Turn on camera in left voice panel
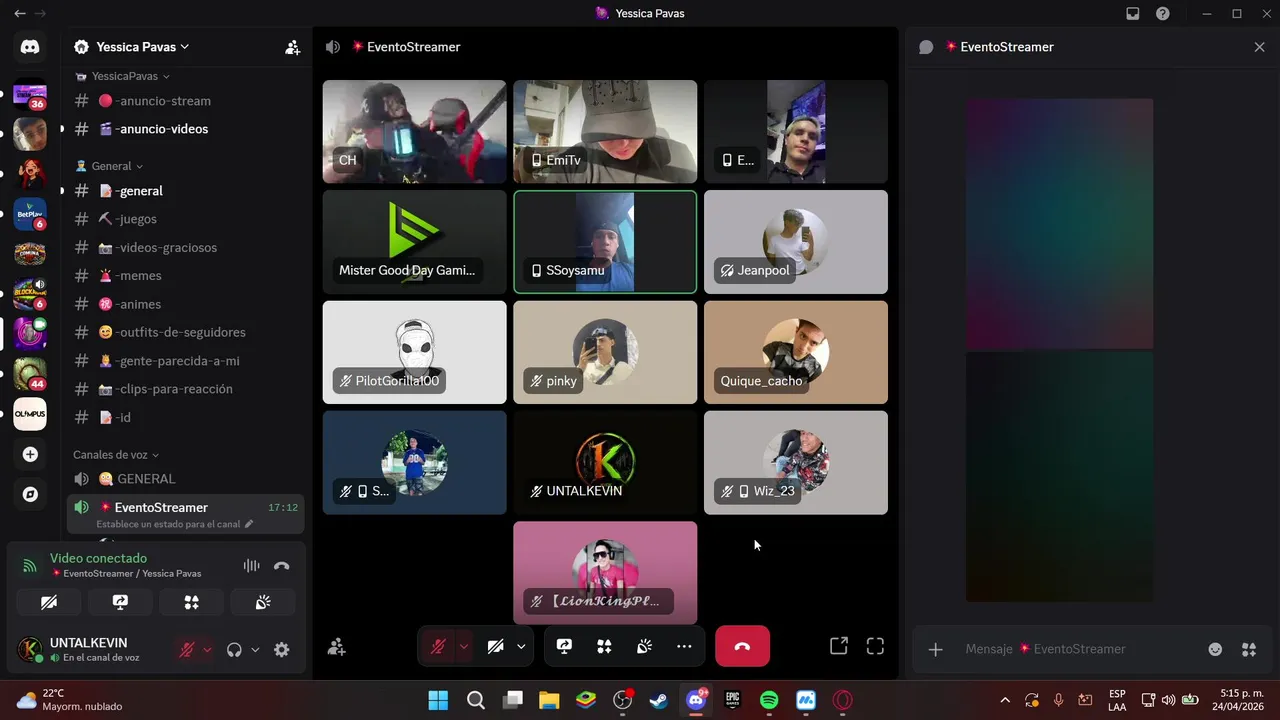Image resolution: width=1280 pixels, height=720 pixels. point(49,602)
